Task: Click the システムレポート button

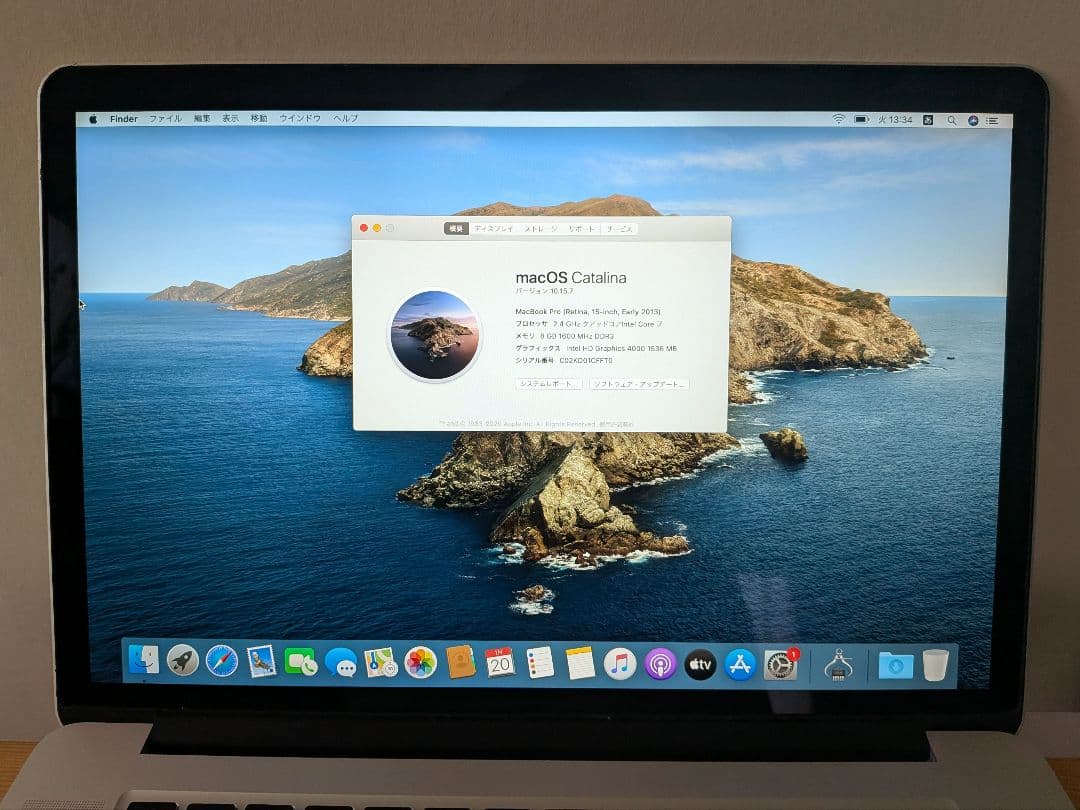Action: (548, 383)
